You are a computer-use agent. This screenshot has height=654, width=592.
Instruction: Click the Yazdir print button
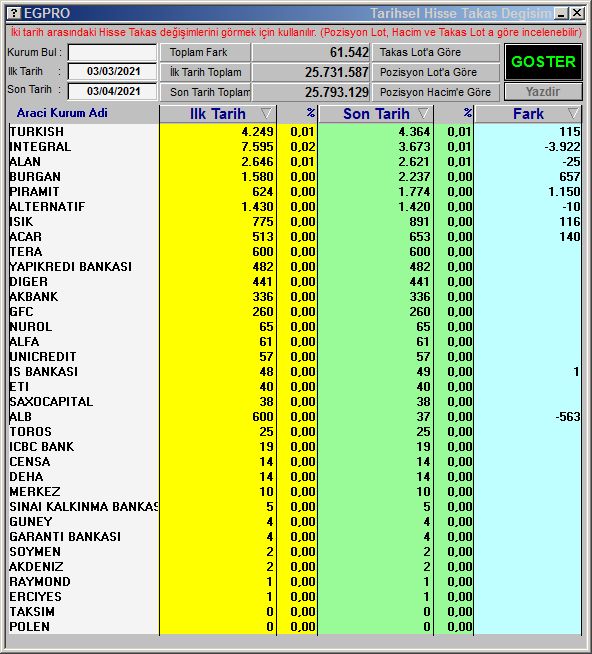[543, 92]
